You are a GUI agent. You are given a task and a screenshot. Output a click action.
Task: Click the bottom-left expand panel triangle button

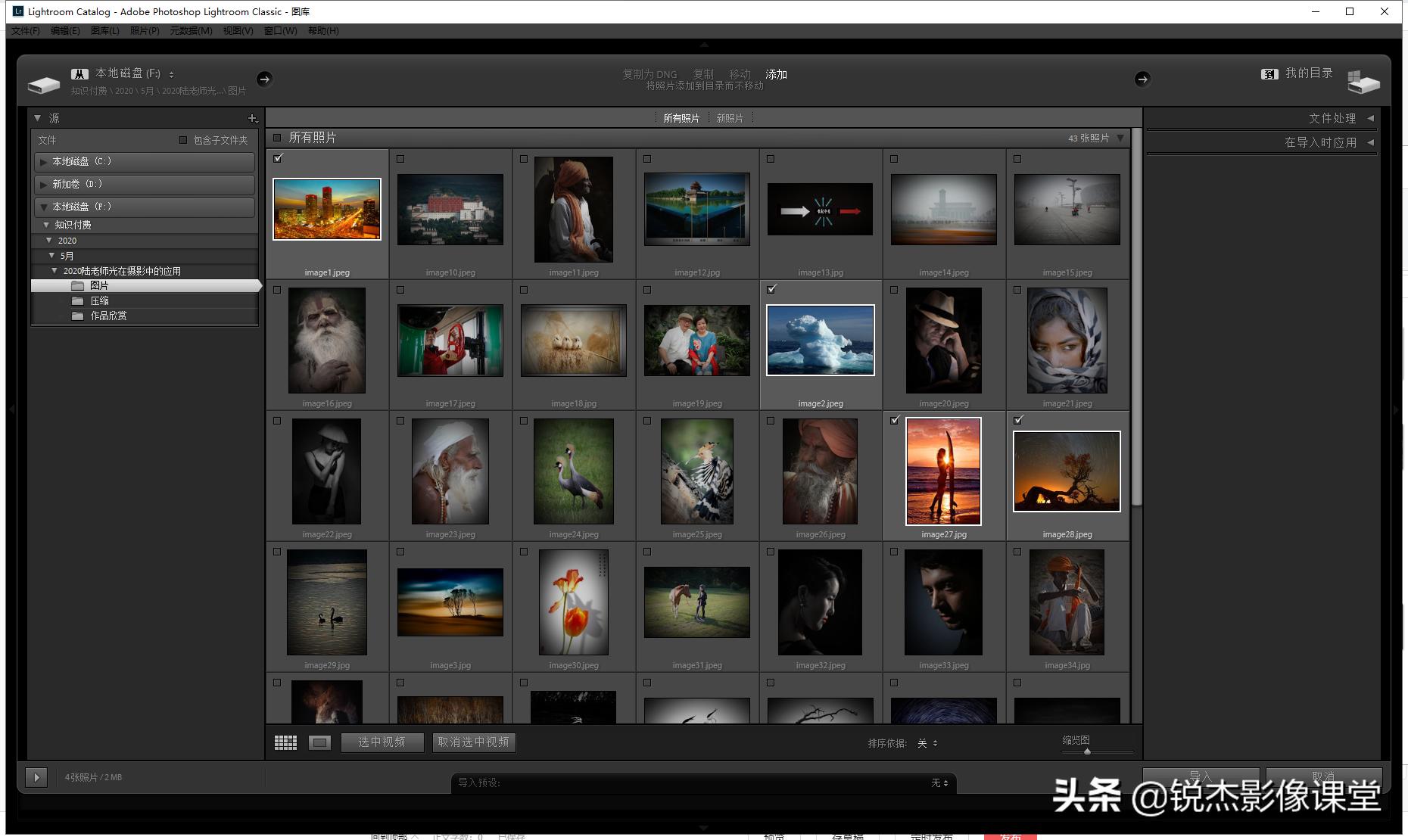[x=36, y=777]
